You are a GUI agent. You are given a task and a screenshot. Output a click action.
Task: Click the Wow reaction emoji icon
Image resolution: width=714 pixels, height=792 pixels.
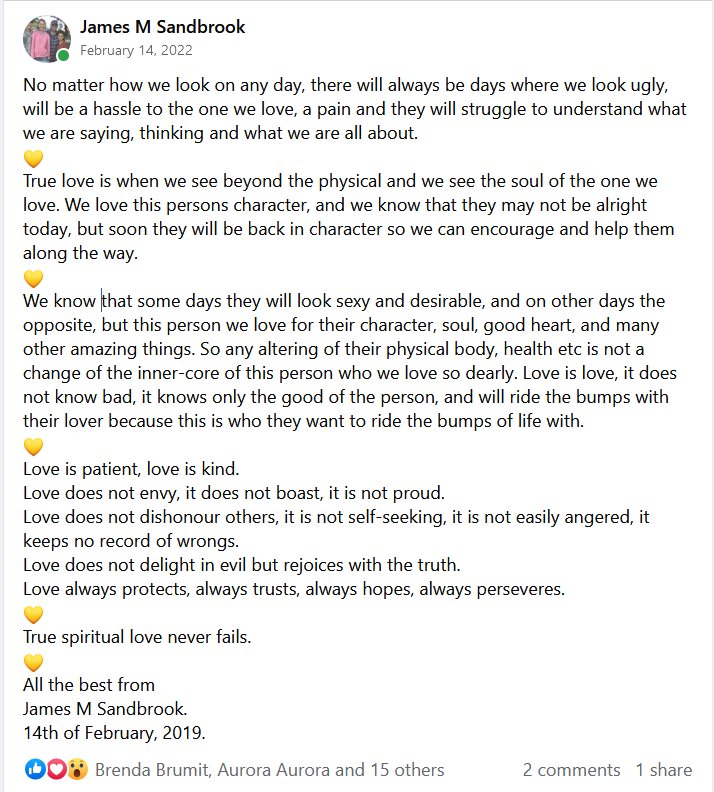click(x=76, y=769)
